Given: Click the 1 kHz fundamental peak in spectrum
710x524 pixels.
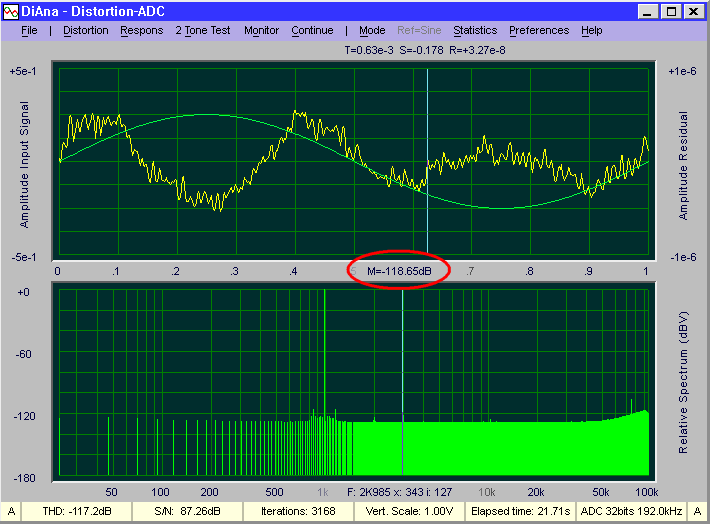Looking at the screenshot, I should pyautogui.click(x=325, y=353).
